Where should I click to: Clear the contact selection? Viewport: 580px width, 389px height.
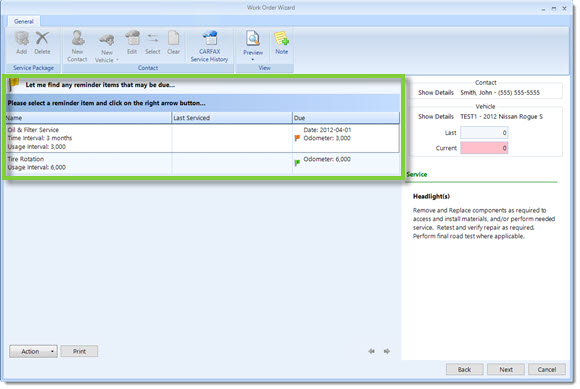173,43
